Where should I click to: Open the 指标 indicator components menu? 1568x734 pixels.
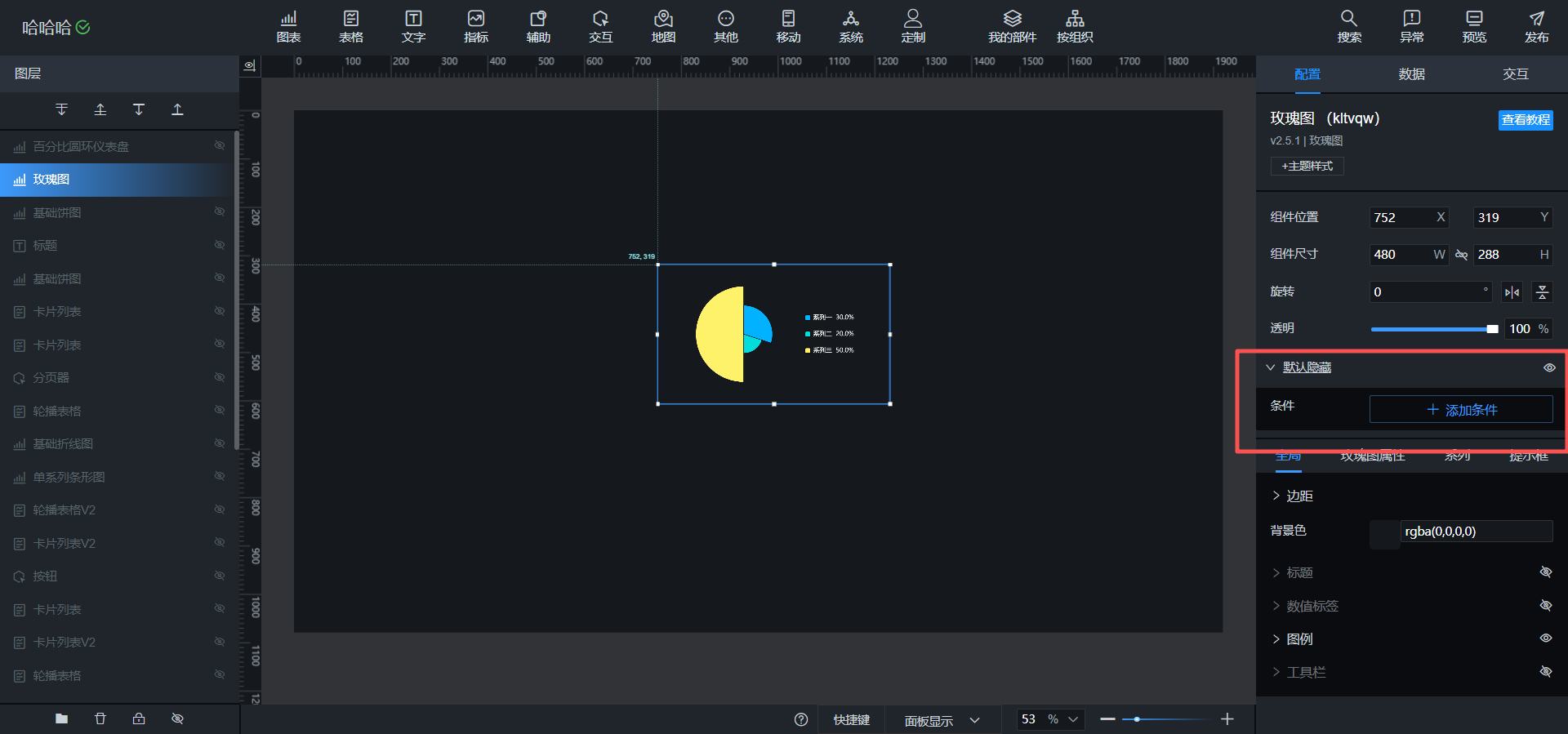(476, 27)
